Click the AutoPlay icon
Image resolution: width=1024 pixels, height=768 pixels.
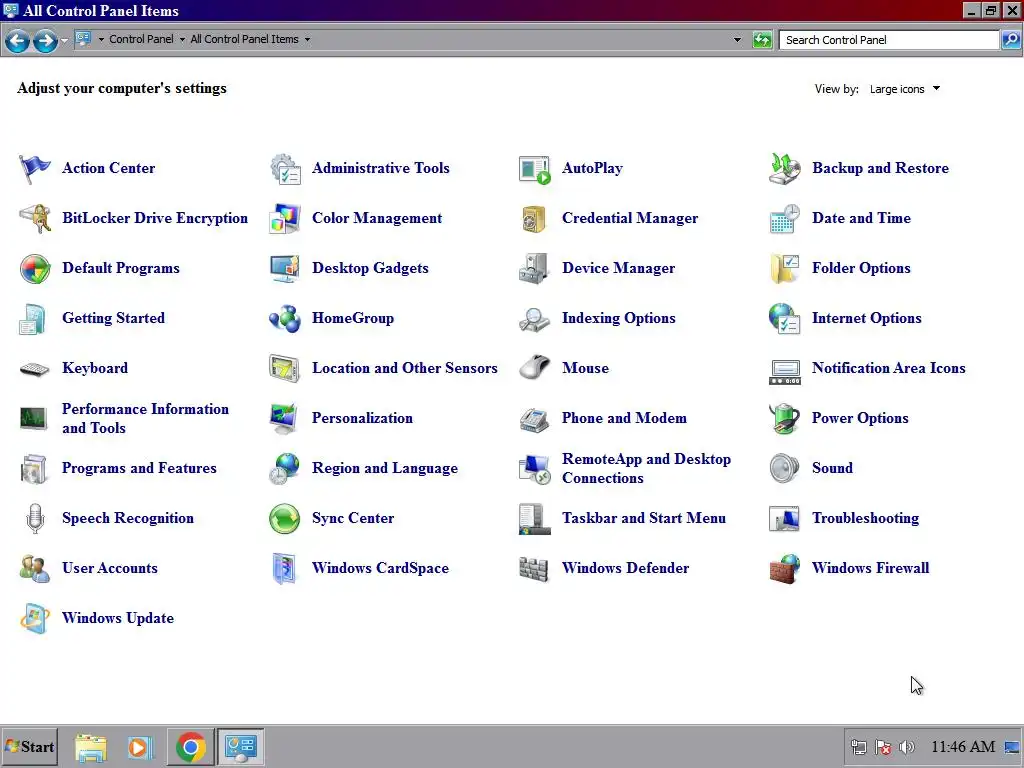point(534,168)
